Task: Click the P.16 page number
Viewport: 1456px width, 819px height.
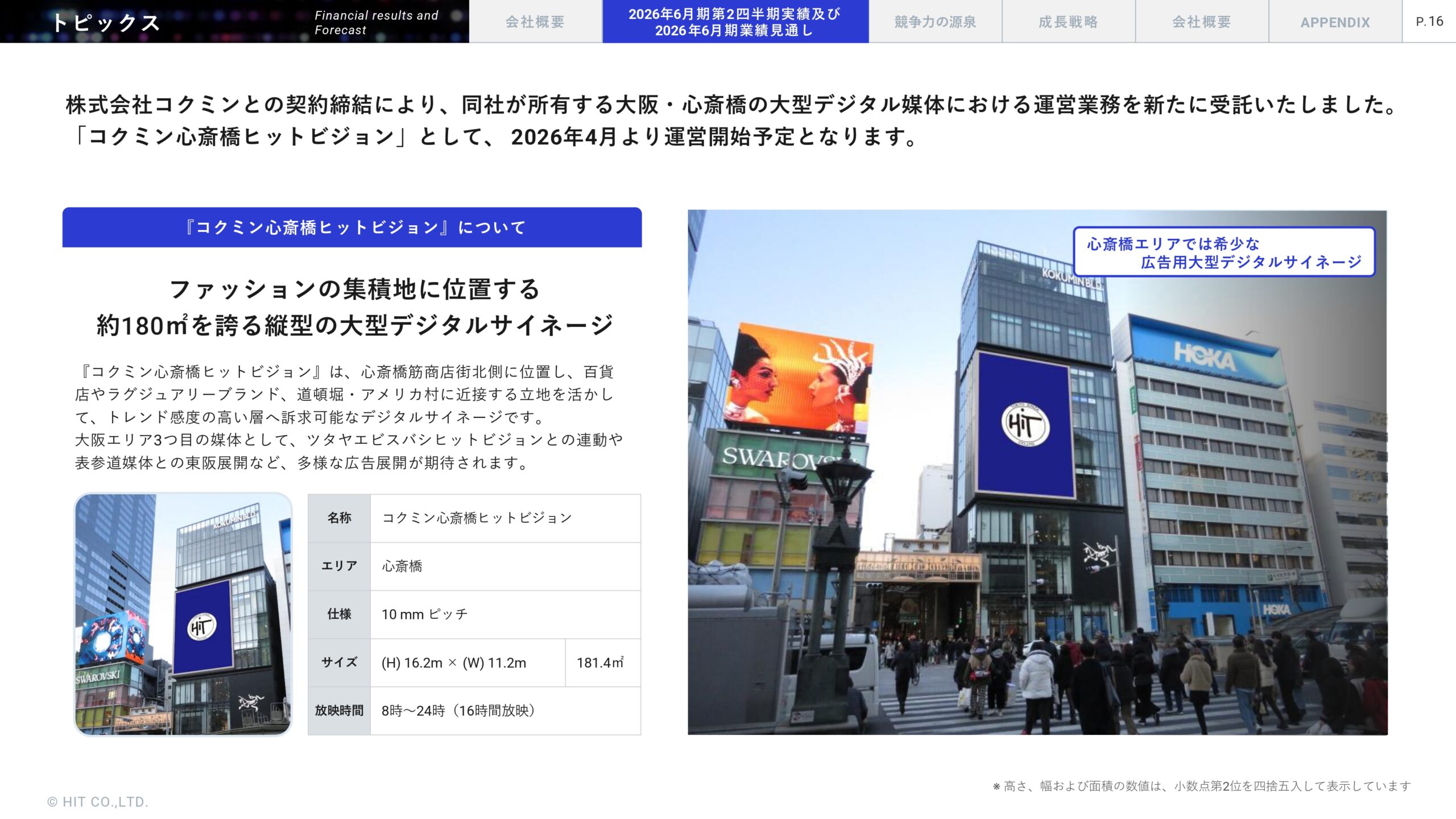Action: [x=1433, y=20]
